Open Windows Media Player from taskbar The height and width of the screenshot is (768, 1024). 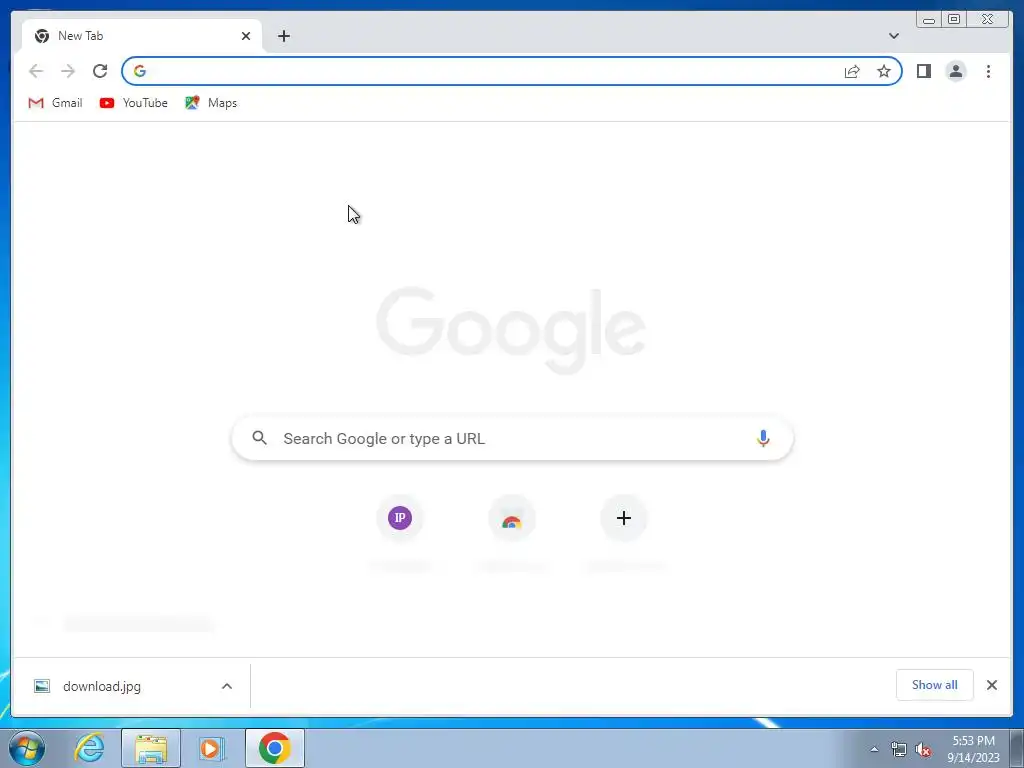pyautogui.click(x=212, y=748)
